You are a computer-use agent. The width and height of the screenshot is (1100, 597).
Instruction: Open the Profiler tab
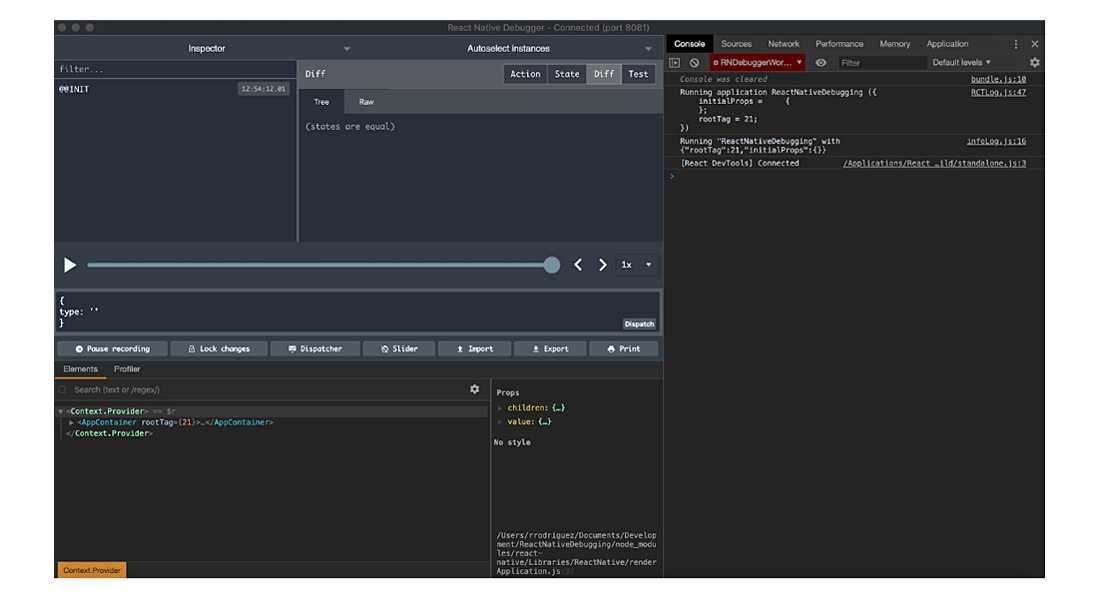[127, 369]
